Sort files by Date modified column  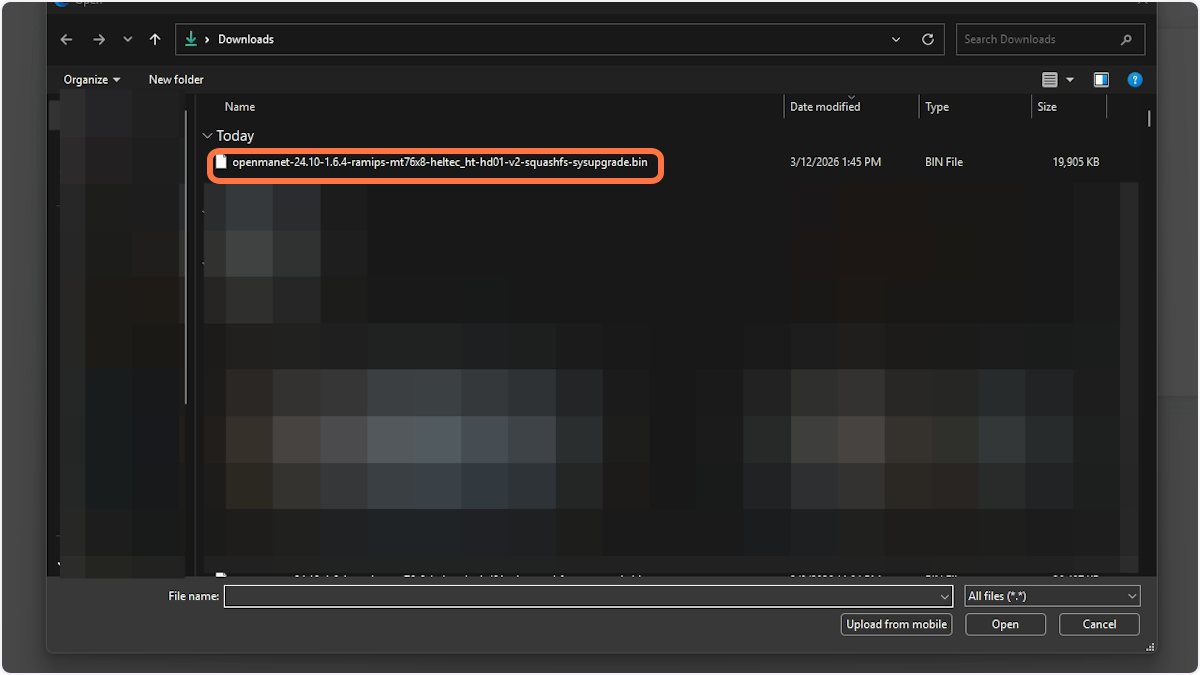click(x=824, y=106)
